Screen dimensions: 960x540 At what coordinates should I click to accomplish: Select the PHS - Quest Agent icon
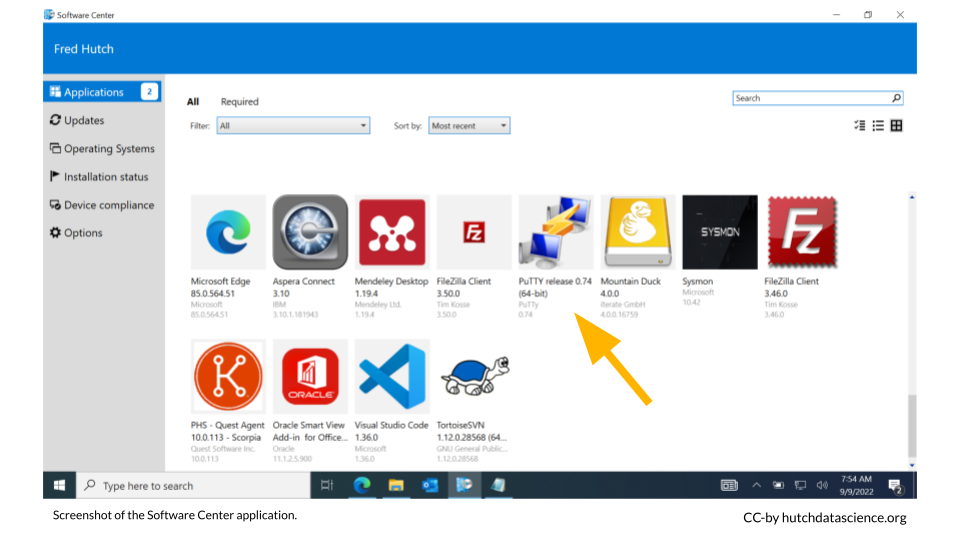point(228,376)
